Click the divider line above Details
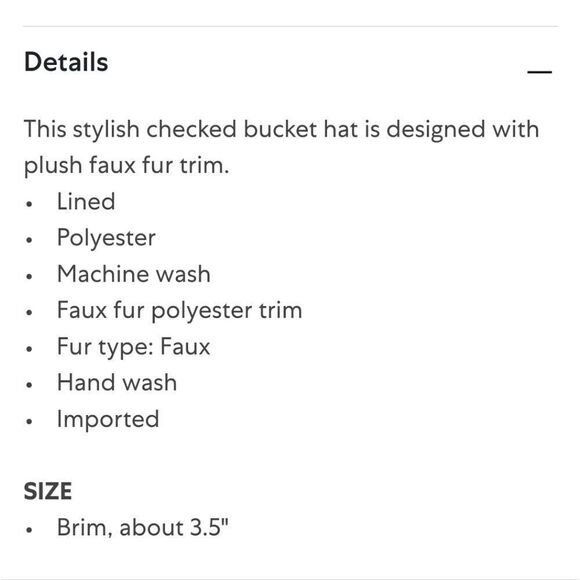Viewport: 580px width, 580px height. [290, 26]
